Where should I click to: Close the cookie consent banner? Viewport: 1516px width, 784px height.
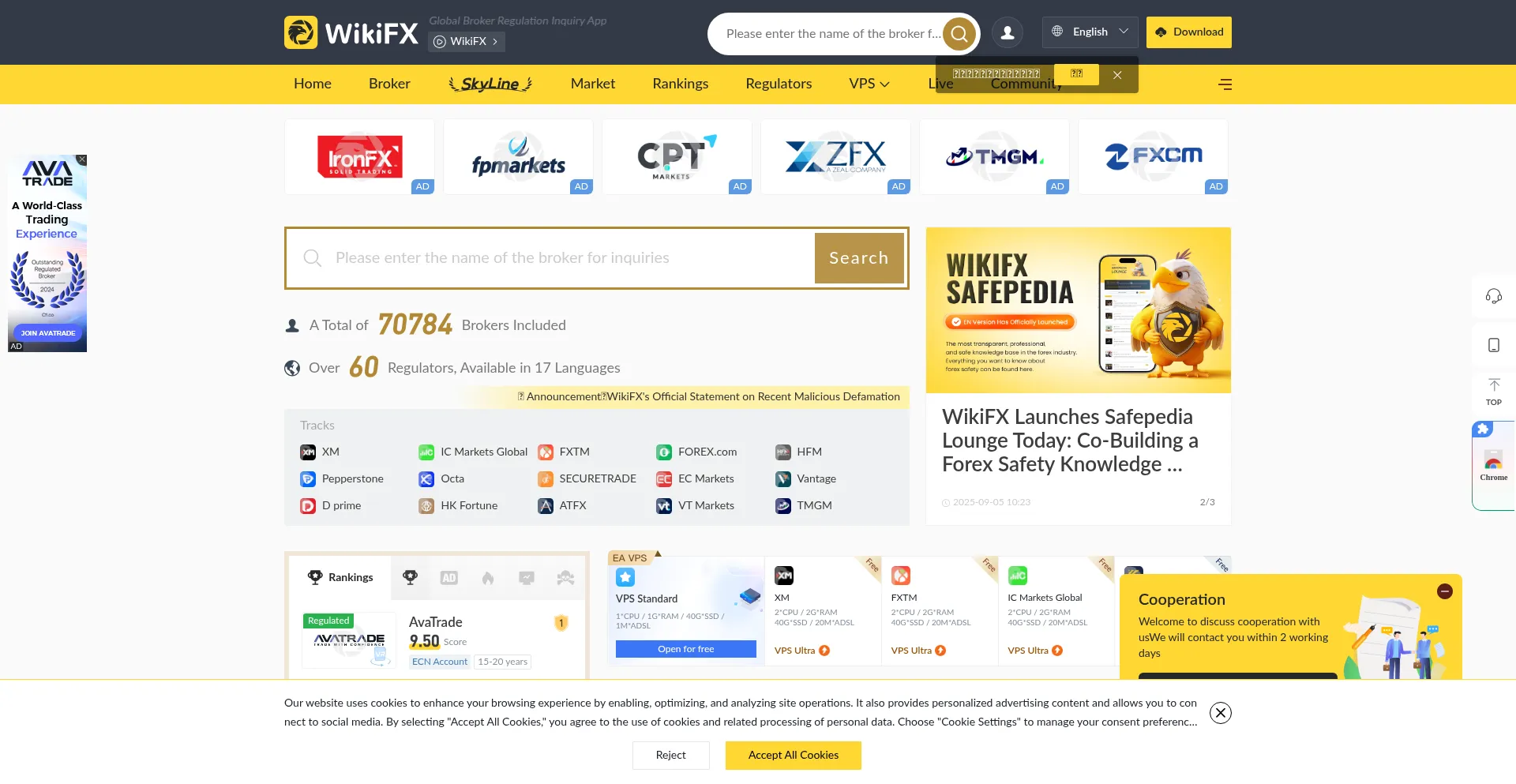click(1221, 713)
